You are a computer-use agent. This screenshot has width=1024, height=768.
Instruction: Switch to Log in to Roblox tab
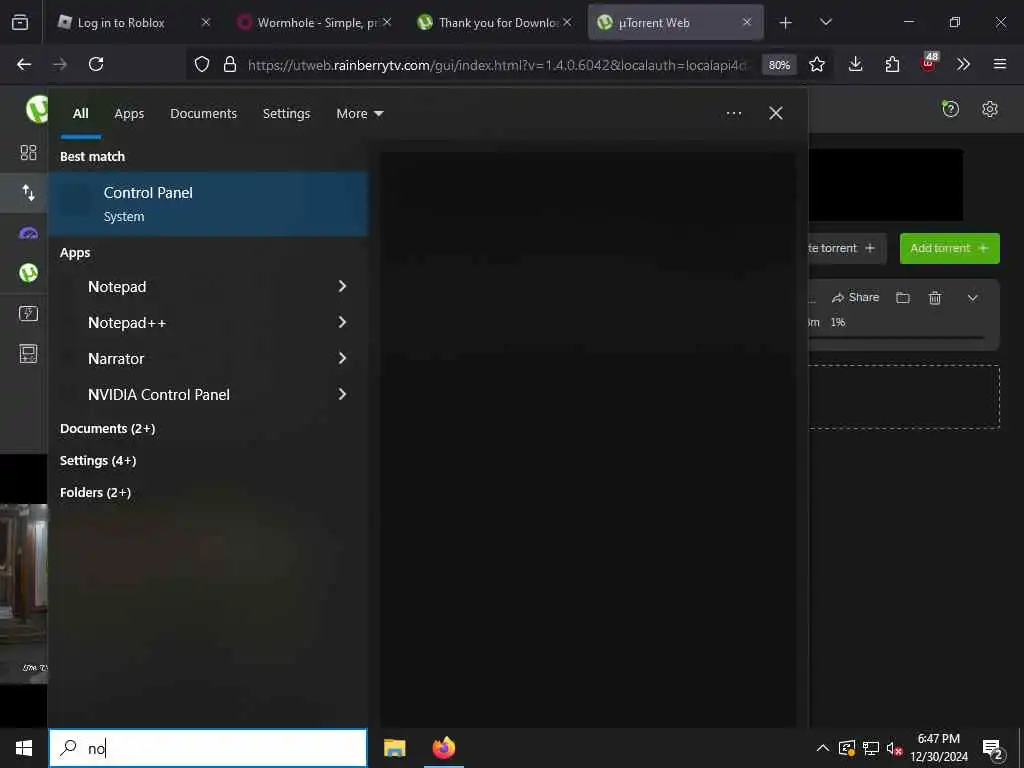coord(133,23)
